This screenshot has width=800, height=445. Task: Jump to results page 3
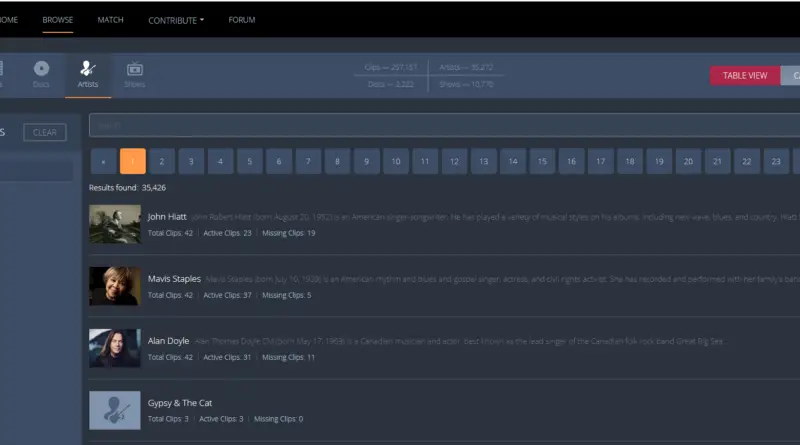click(x=191, y=161)
